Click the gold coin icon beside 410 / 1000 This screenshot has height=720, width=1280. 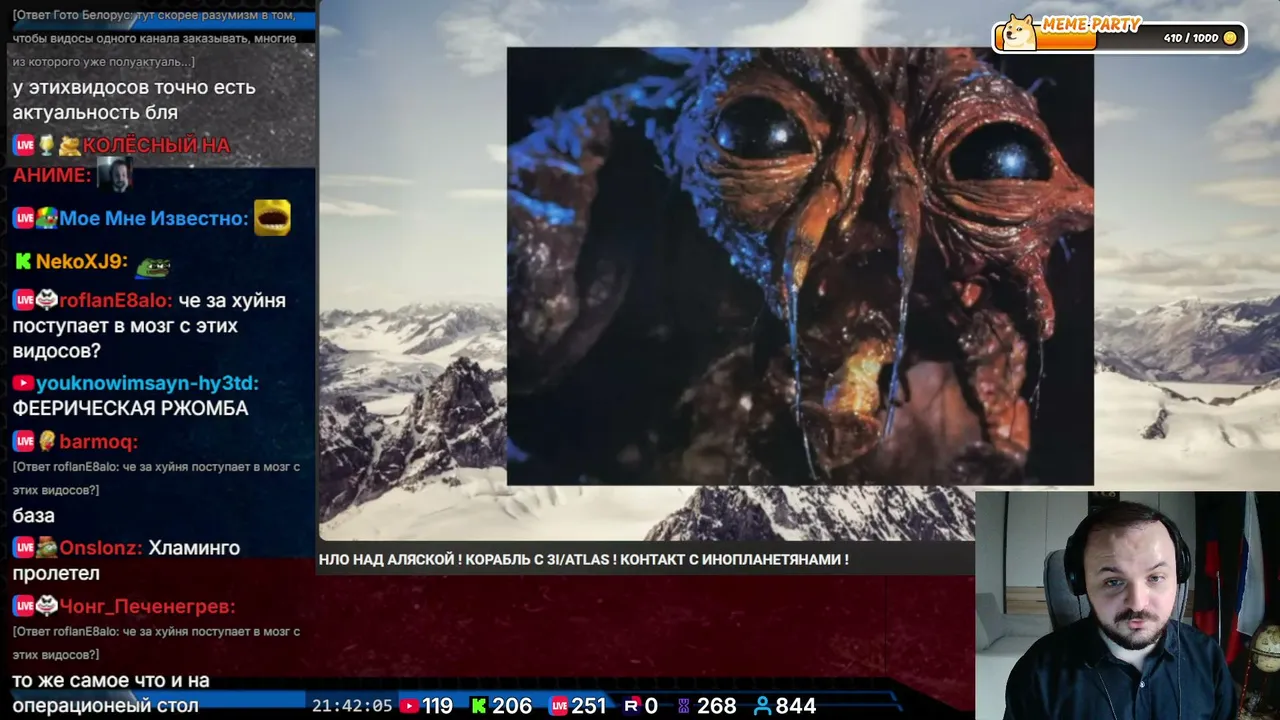coord(1230,38)
